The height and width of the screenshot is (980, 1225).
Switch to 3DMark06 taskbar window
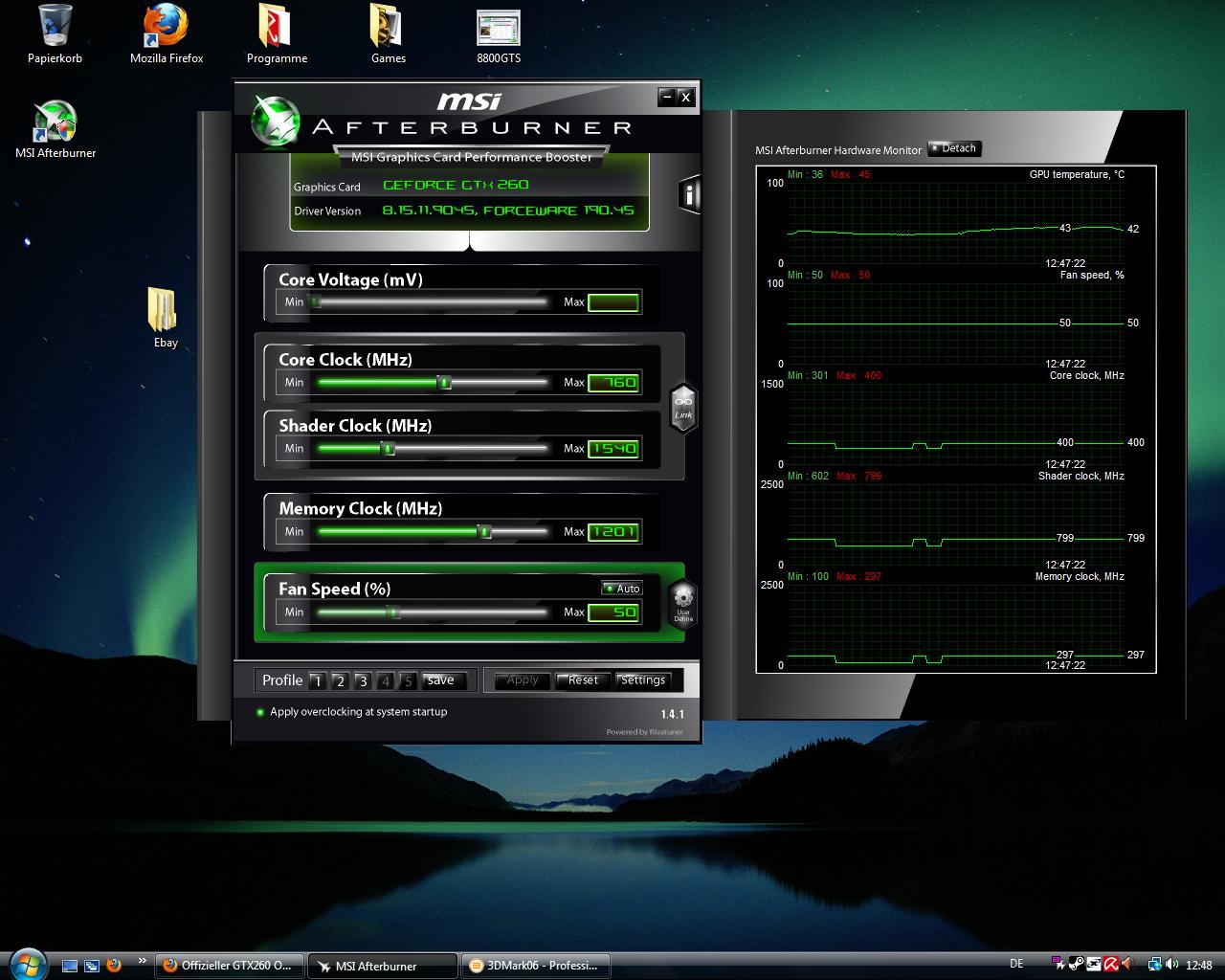tap(535, 966)
